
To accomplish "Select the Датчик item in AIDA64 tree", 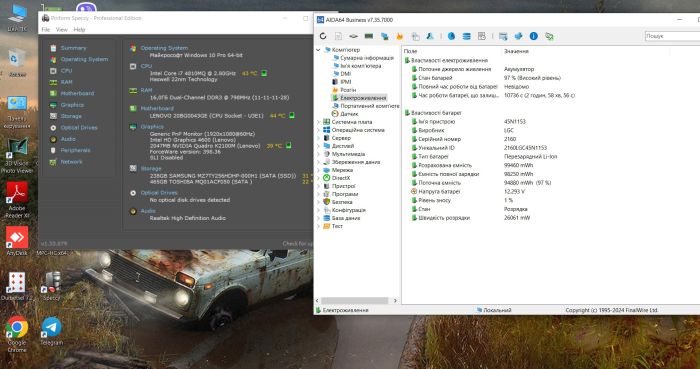I will click(x=349, y=114).
